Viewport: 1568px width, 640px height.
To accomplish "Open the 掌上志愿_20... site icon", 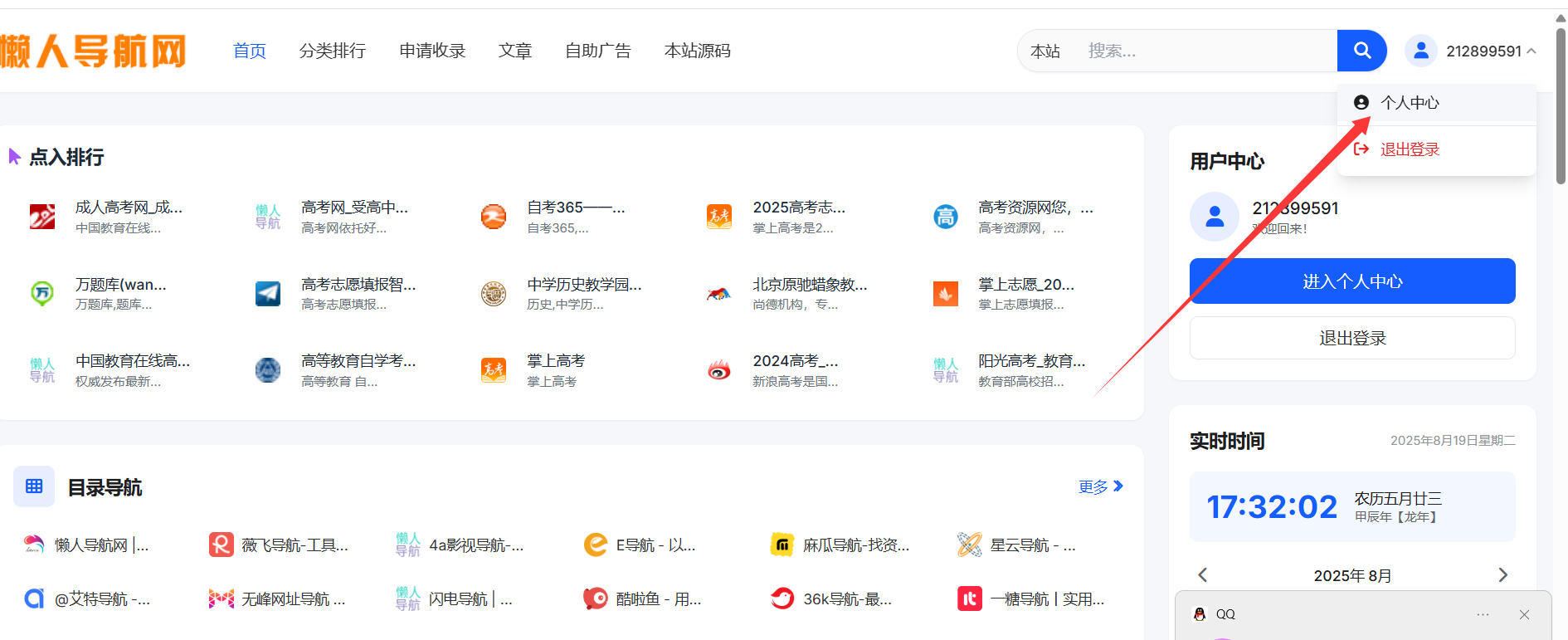I will point(945,293).
